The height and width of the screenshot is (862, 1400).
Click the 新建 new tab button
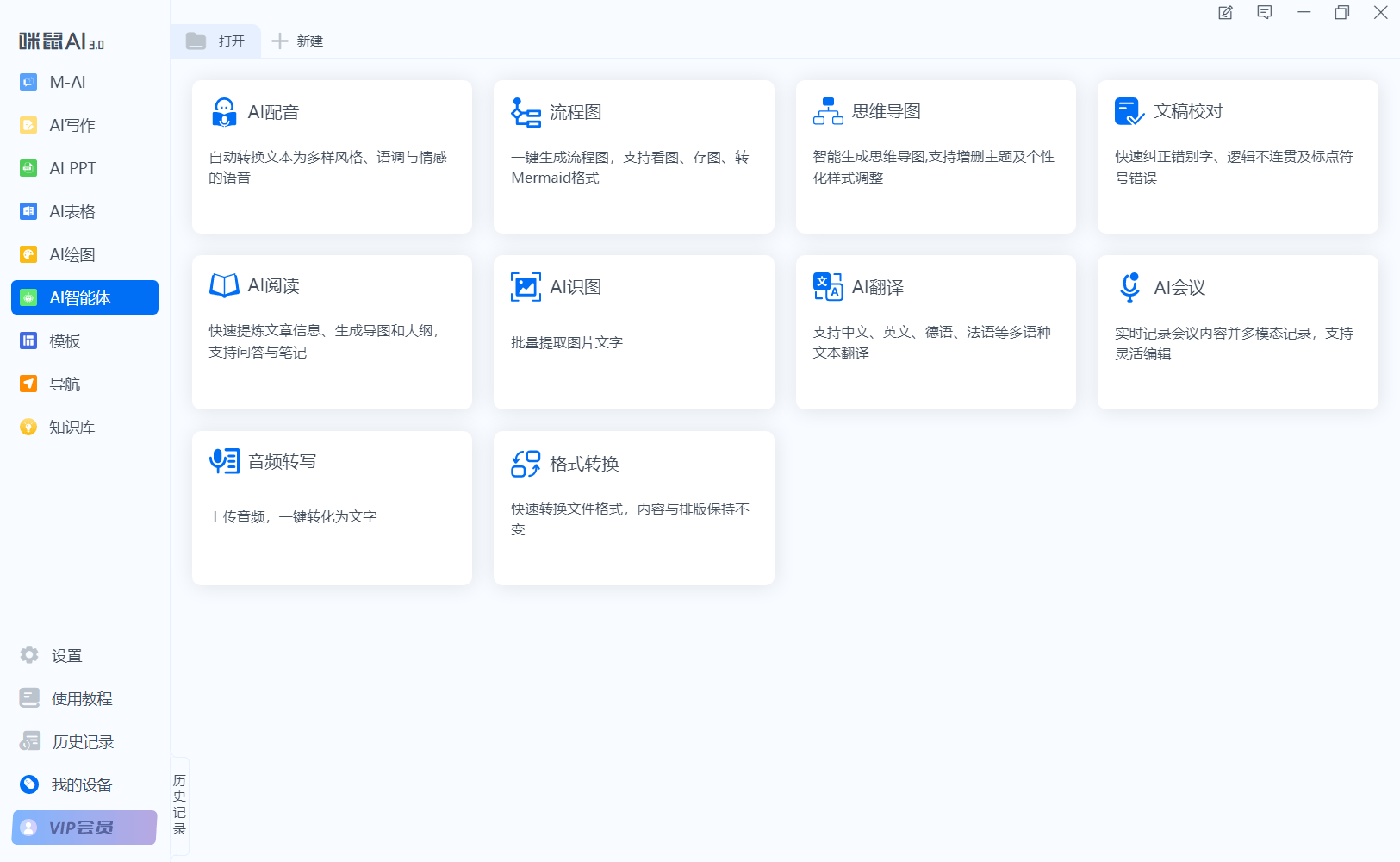(x=297, y=41)
